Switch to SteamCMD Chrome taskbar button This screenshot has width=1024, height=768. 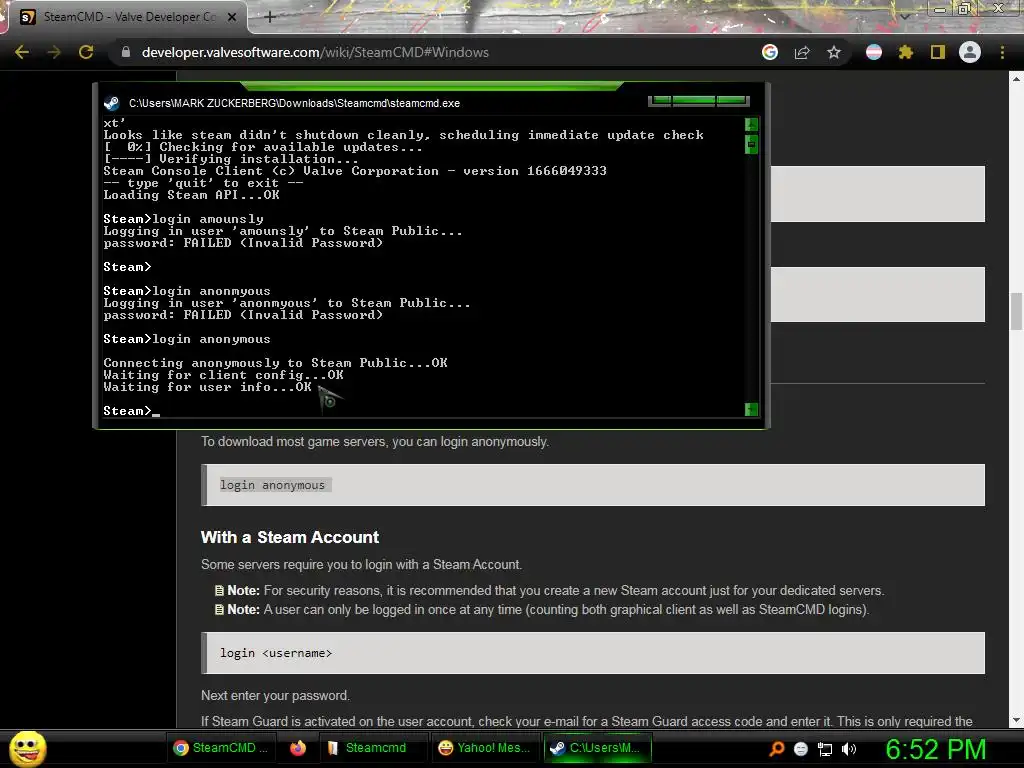coord(221,748)
